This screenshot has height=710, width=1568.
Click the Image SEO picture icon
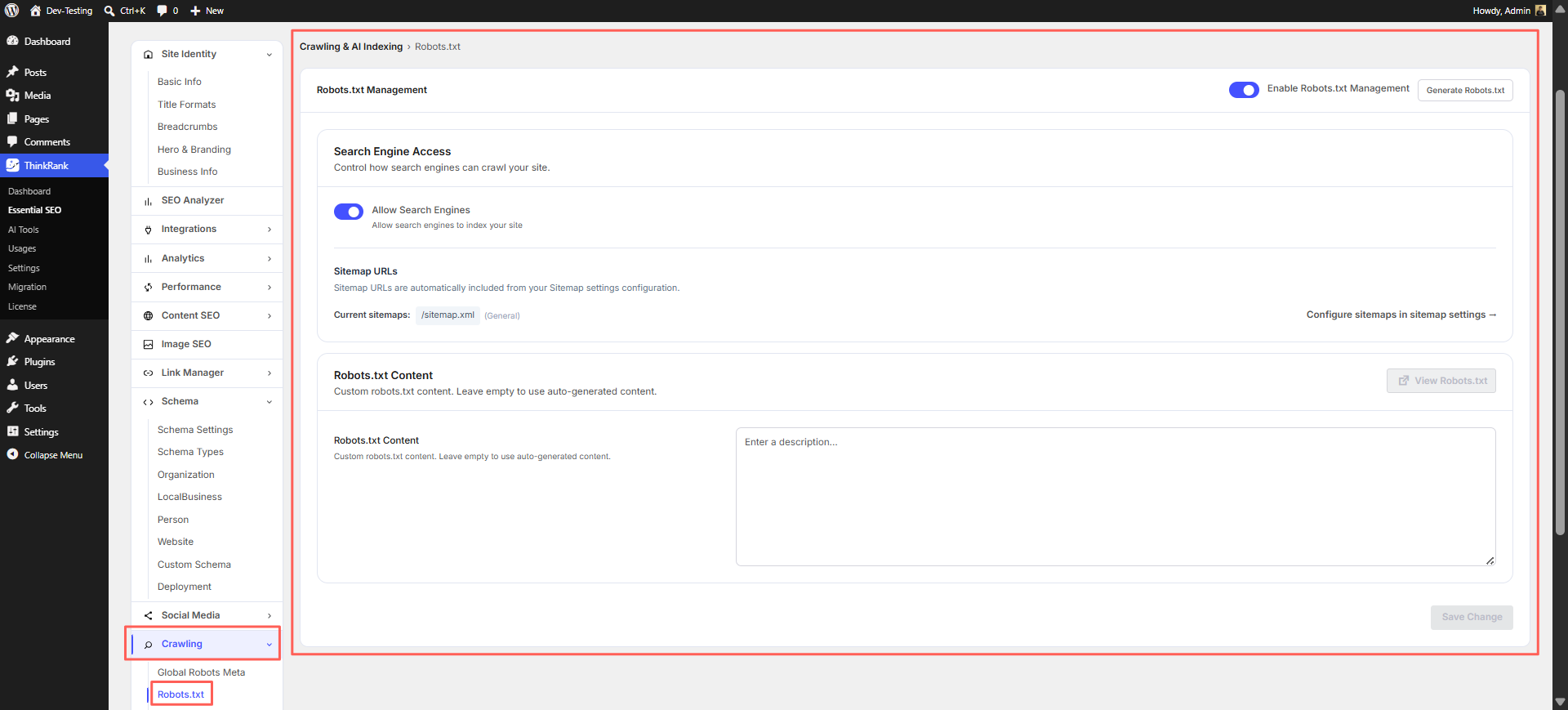pyautogui.click(x=148, y=345)
